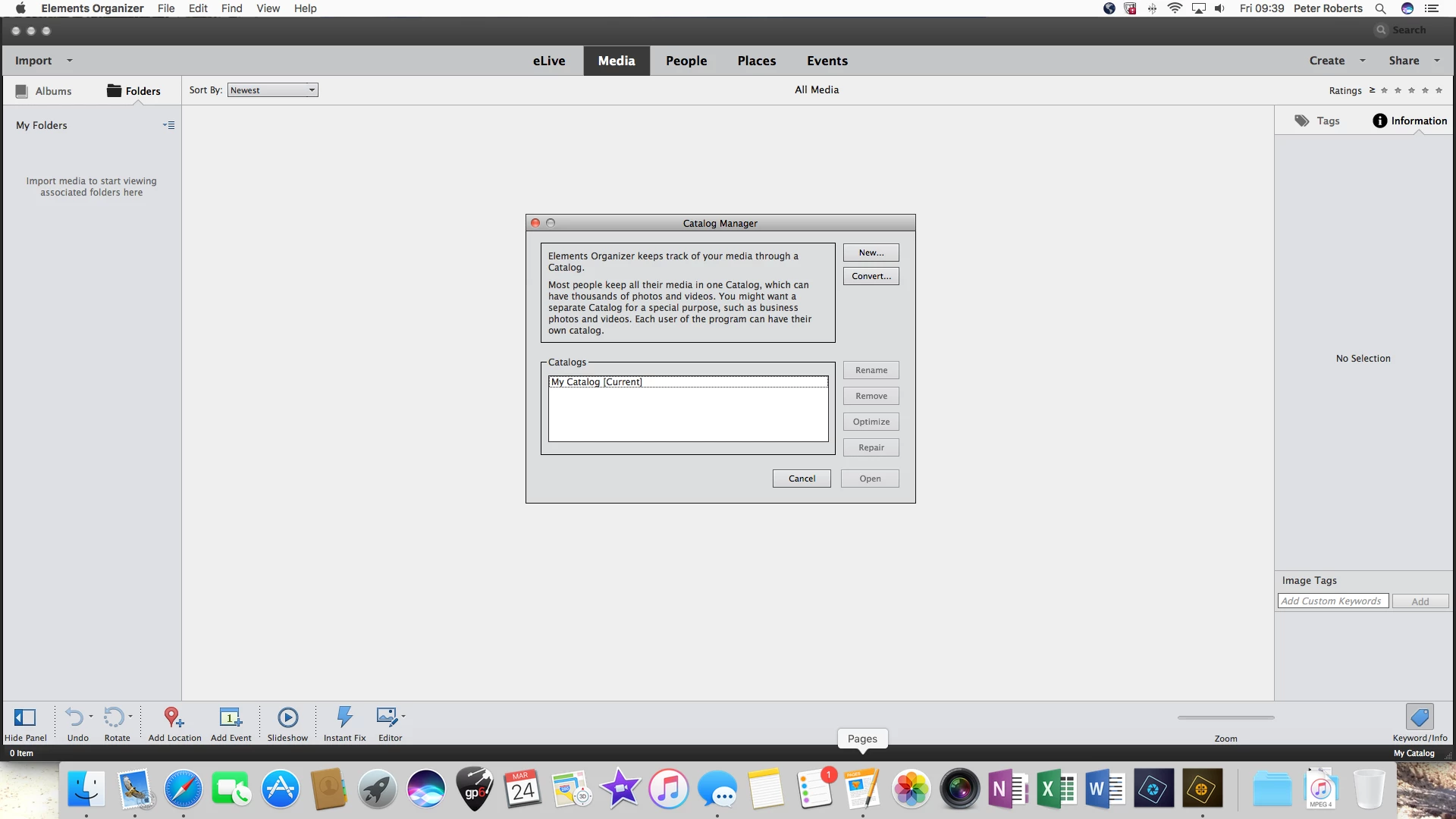Image resolution: width=1456 pixels, height=819 pixels.
Task: Start a Slideshow from the toolbar
Action: [x=287, y=717]
